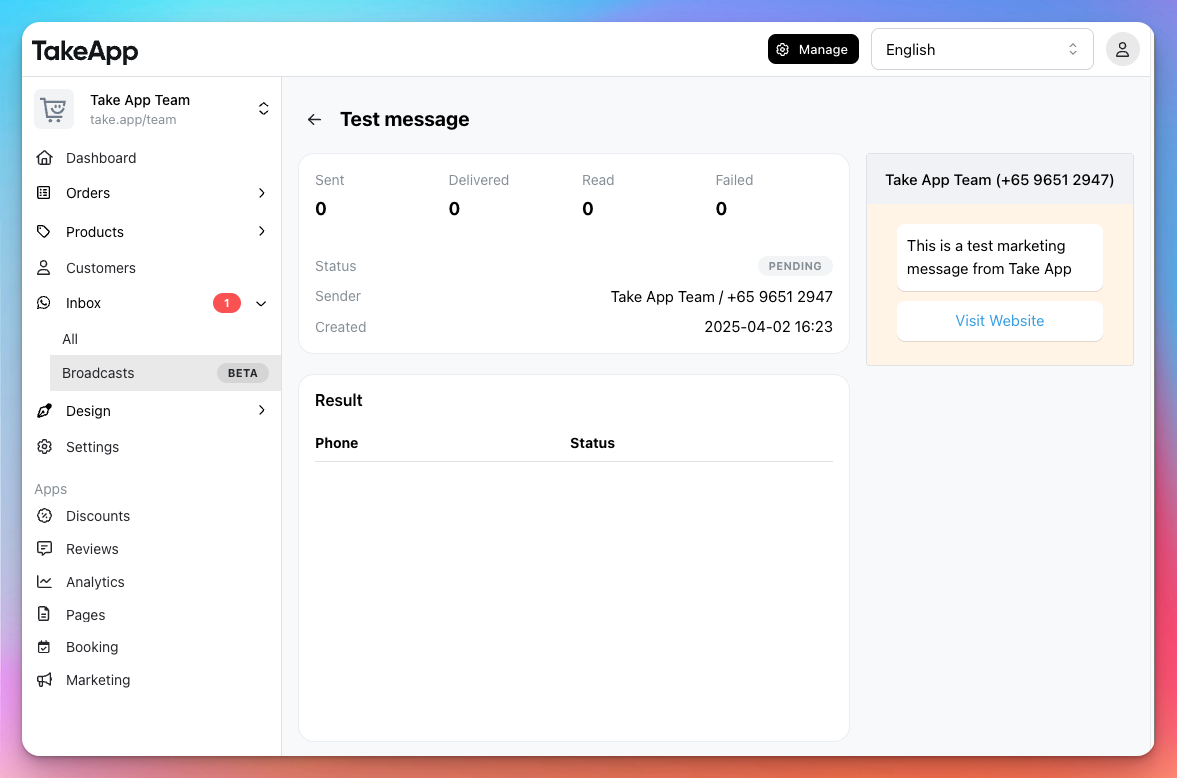Screen dimensions: 1177x778
Task: Click the Delivered count label
Action: point(479,180)
